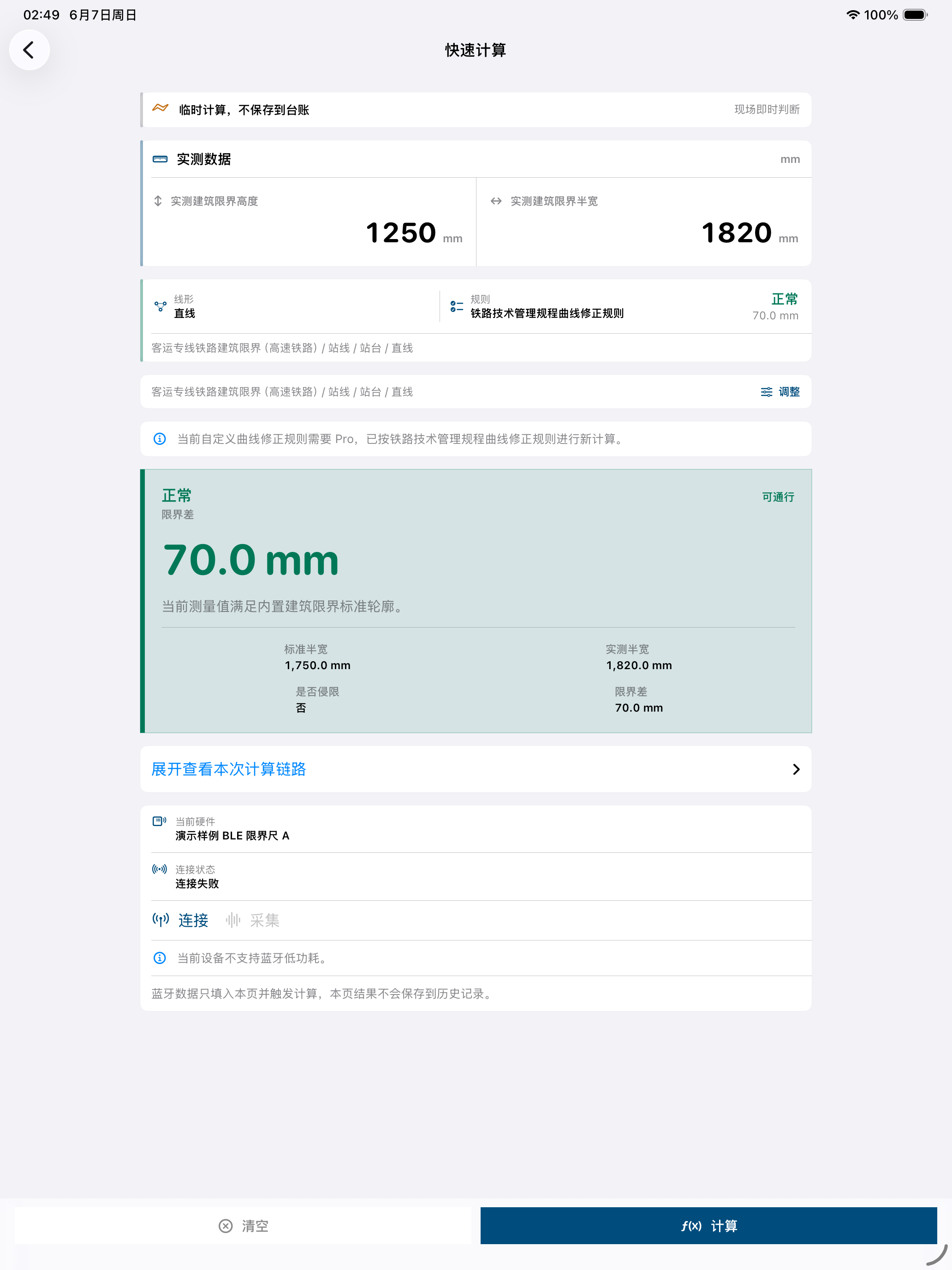This screenshot has height=1270, width=952.
Task: Click the 快速计算 page title
Action: click(476, 50)
